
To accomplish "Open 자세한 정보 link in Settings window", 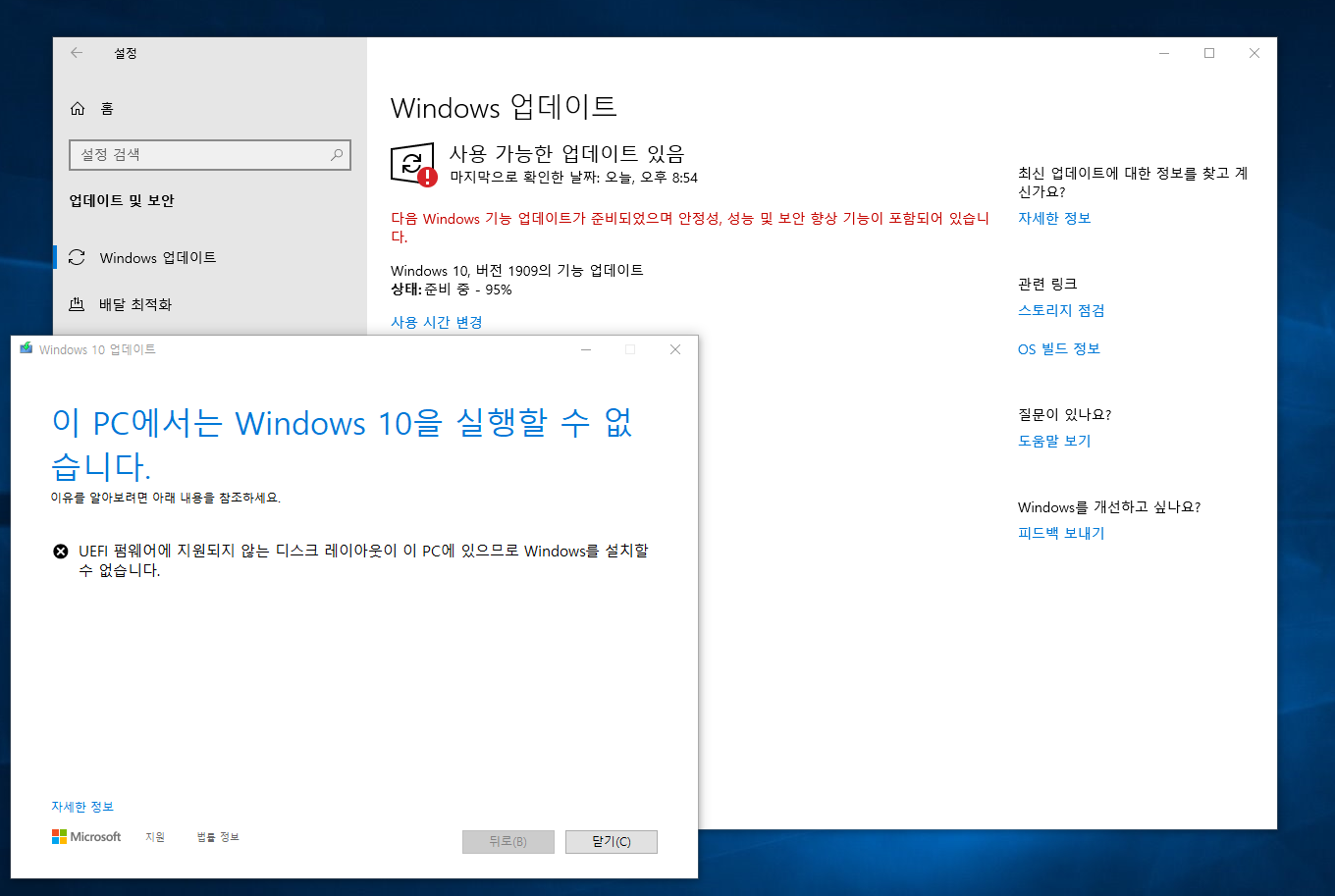I will [x=1054, y=218].
